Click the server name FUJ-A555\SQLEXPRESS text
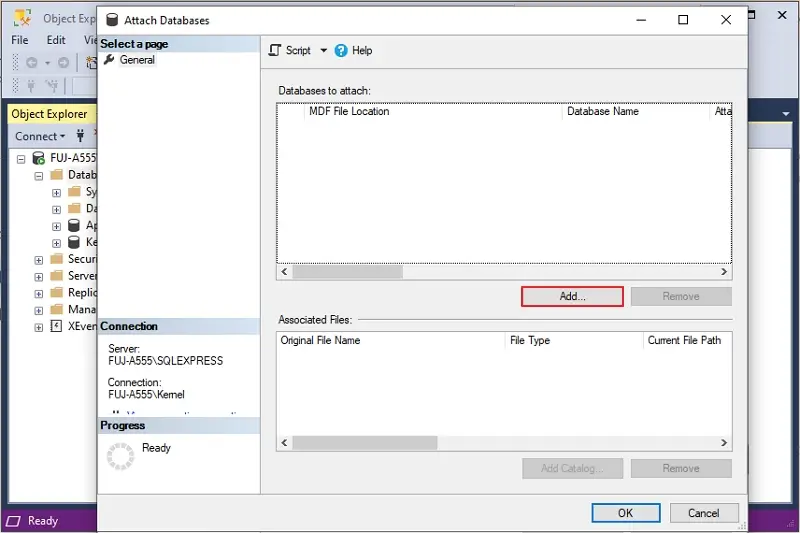 (165, 361)
